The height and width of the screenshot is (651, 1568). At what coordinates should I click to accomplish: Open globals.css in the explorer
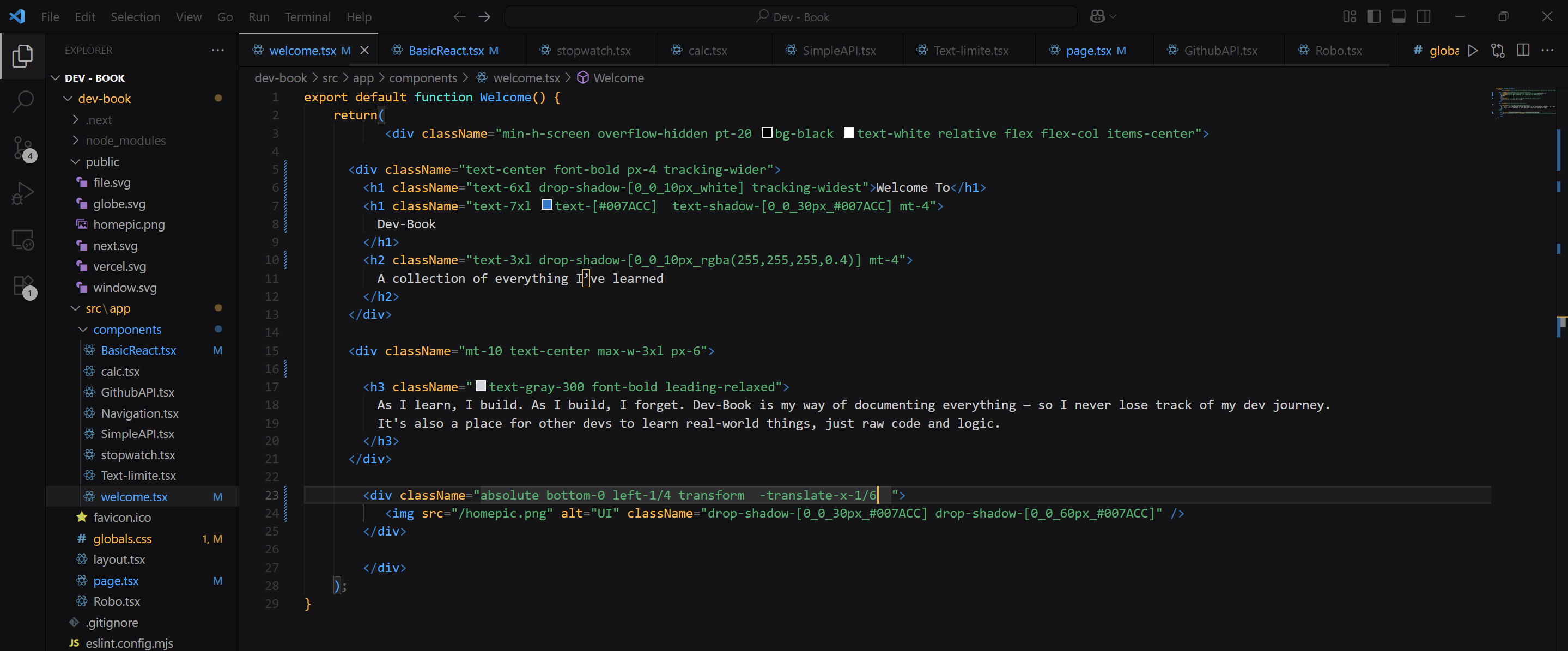[x=142, y=538]
